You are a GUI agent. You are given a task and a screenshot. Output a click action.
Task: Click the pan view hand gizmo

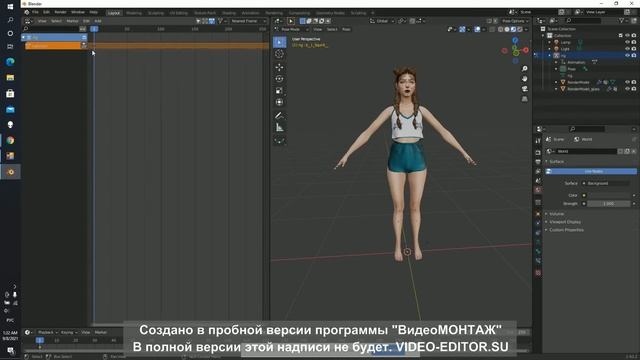point(524,78)
